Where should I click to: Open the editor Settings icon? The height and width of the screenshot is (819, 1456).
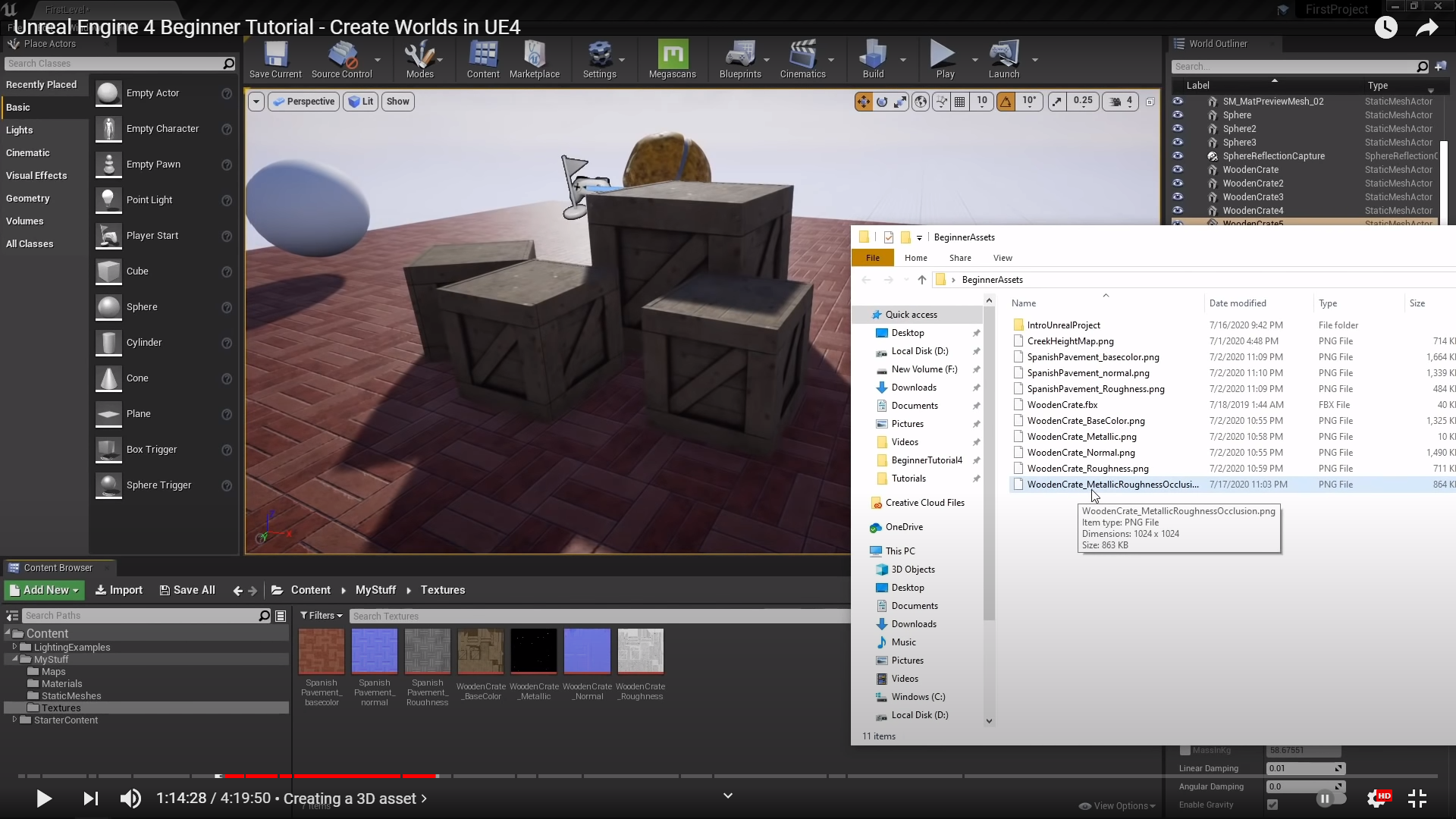599,59
